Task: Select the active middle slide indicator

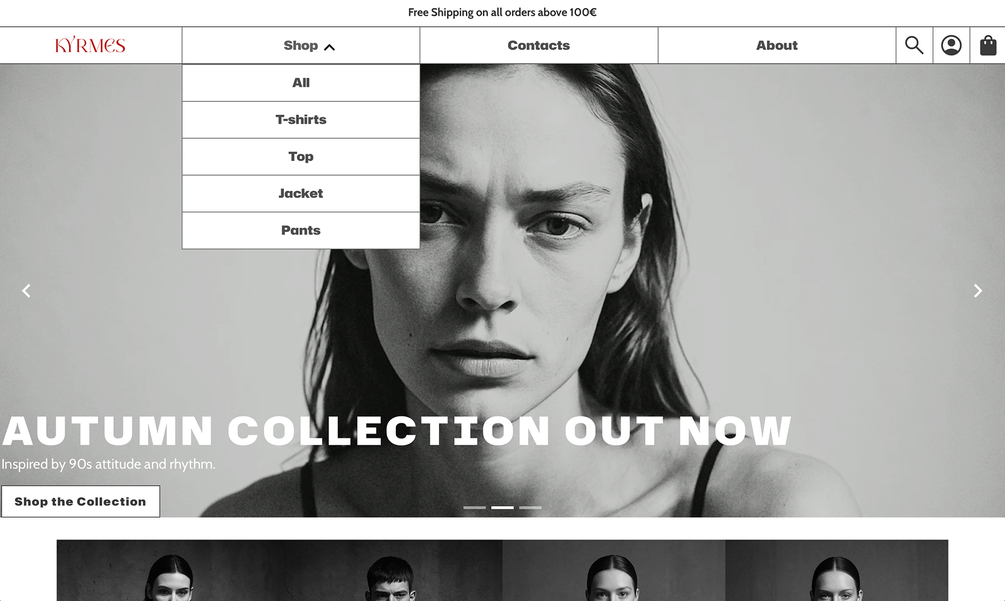Action: tap(502, 507)
